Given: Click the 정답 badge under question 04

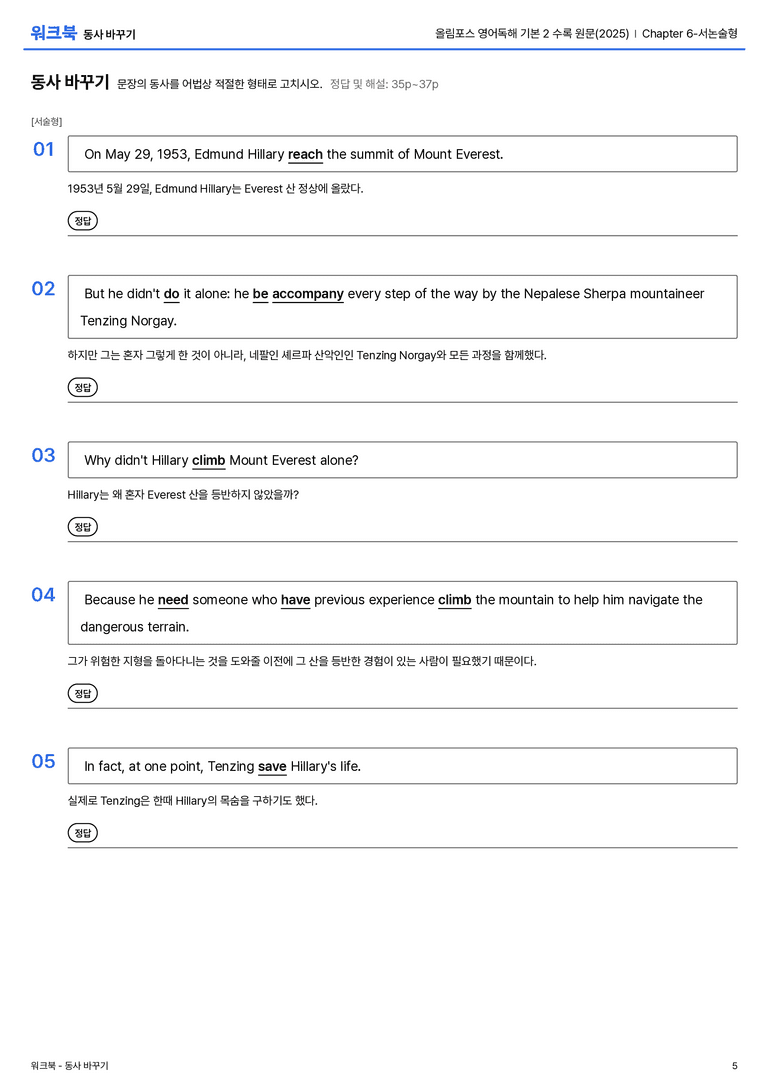Looking at the screenshot, I should 82,693.
